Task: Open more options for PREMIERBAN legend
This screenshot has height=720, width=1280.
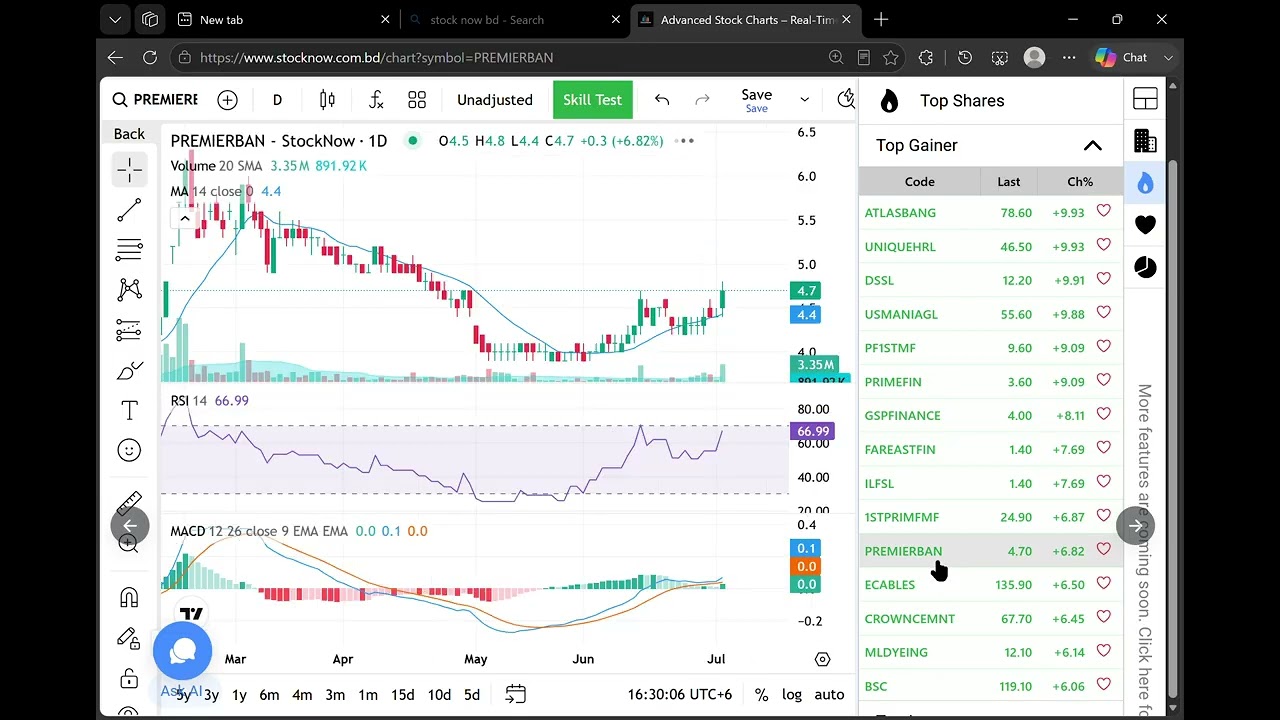Action: (x=686, y=141)
